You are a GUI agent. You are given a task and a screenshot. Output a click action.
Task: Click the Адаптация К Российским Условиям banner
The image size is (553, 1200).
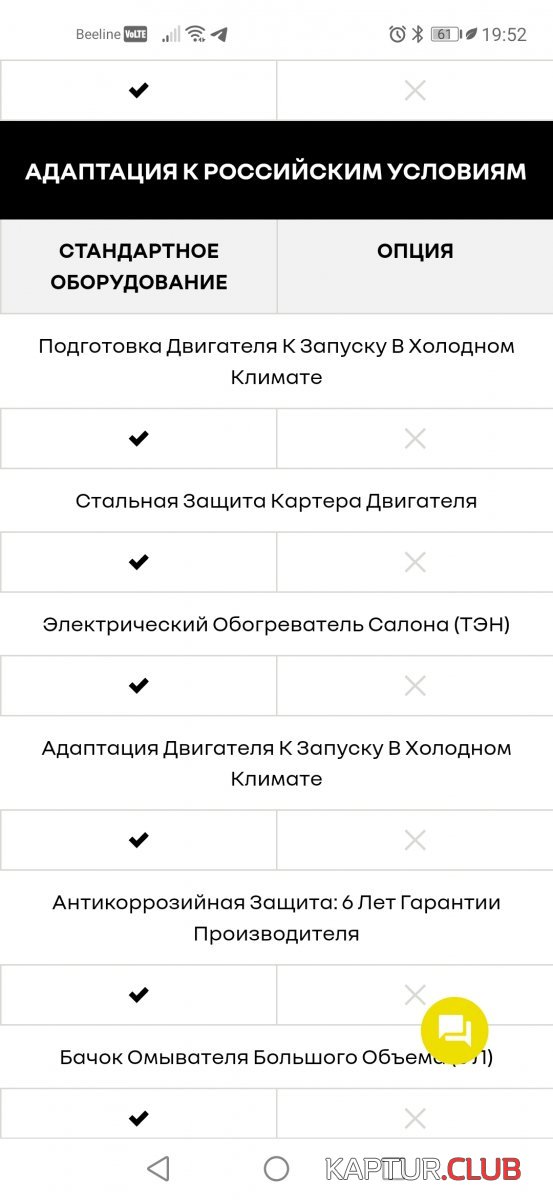coord(276,171)
